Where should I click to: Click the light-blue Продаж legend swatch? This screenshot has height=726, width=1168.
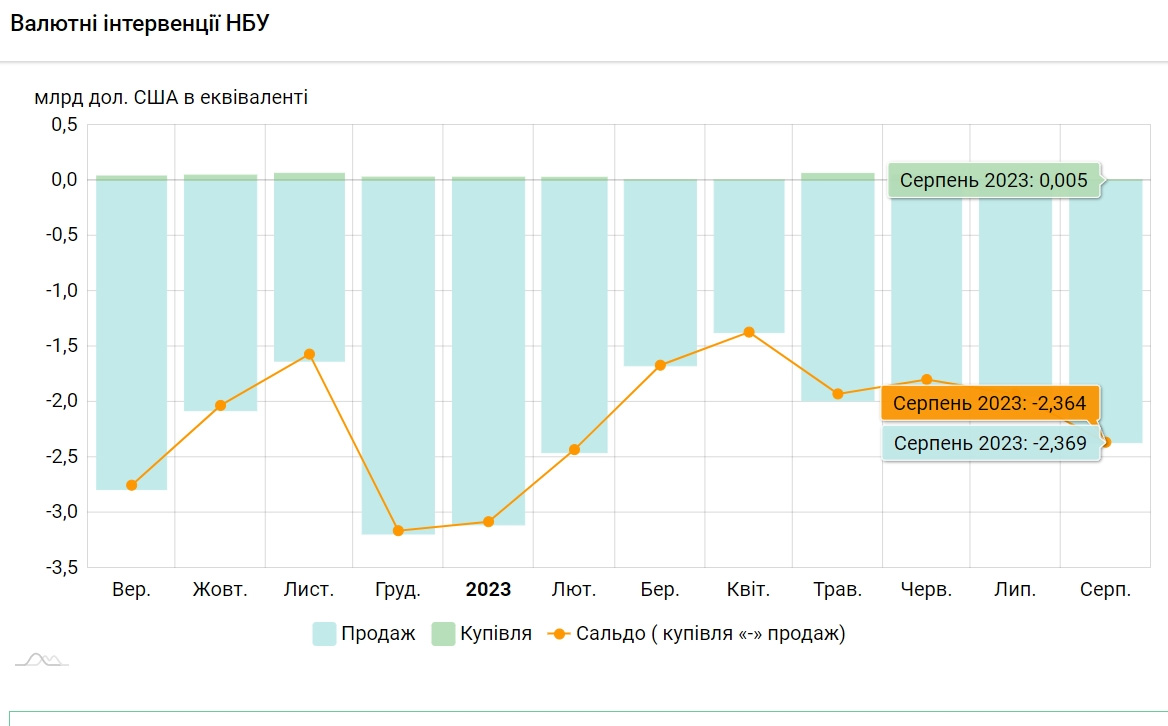coord(324,633)
